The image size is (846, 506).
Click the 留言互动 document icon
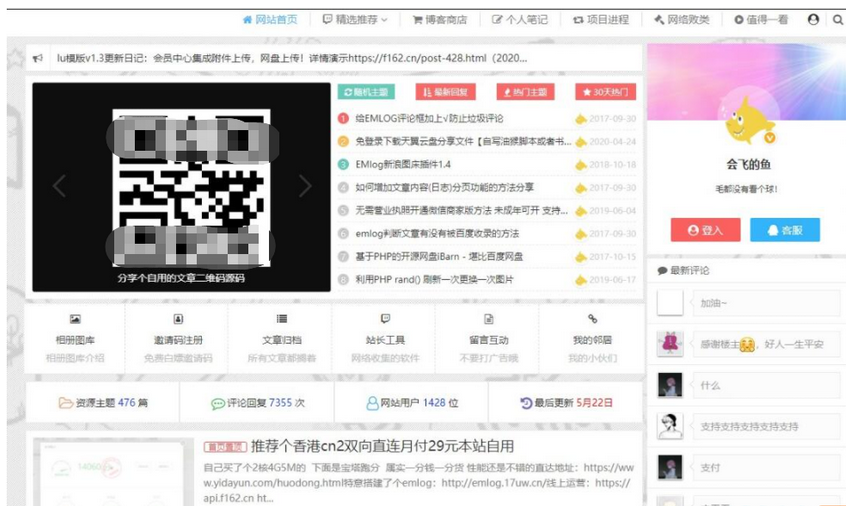point(489,319)
